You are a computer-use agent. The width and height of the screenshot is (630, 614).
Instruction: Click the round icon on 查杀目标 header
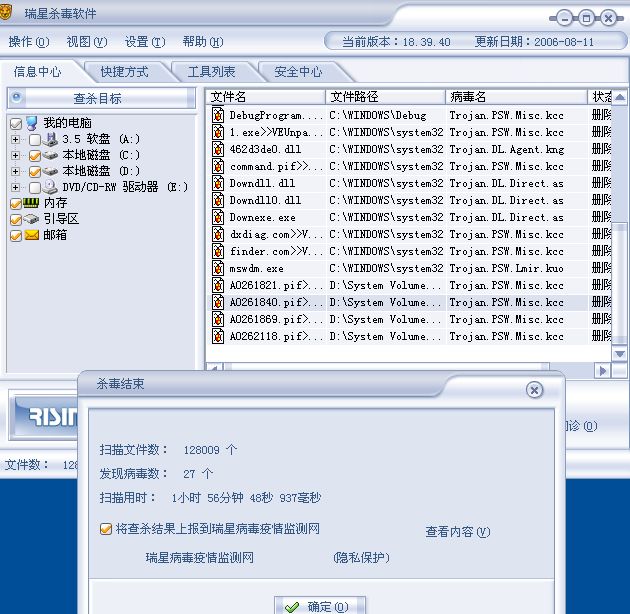[x=16, y=98]
